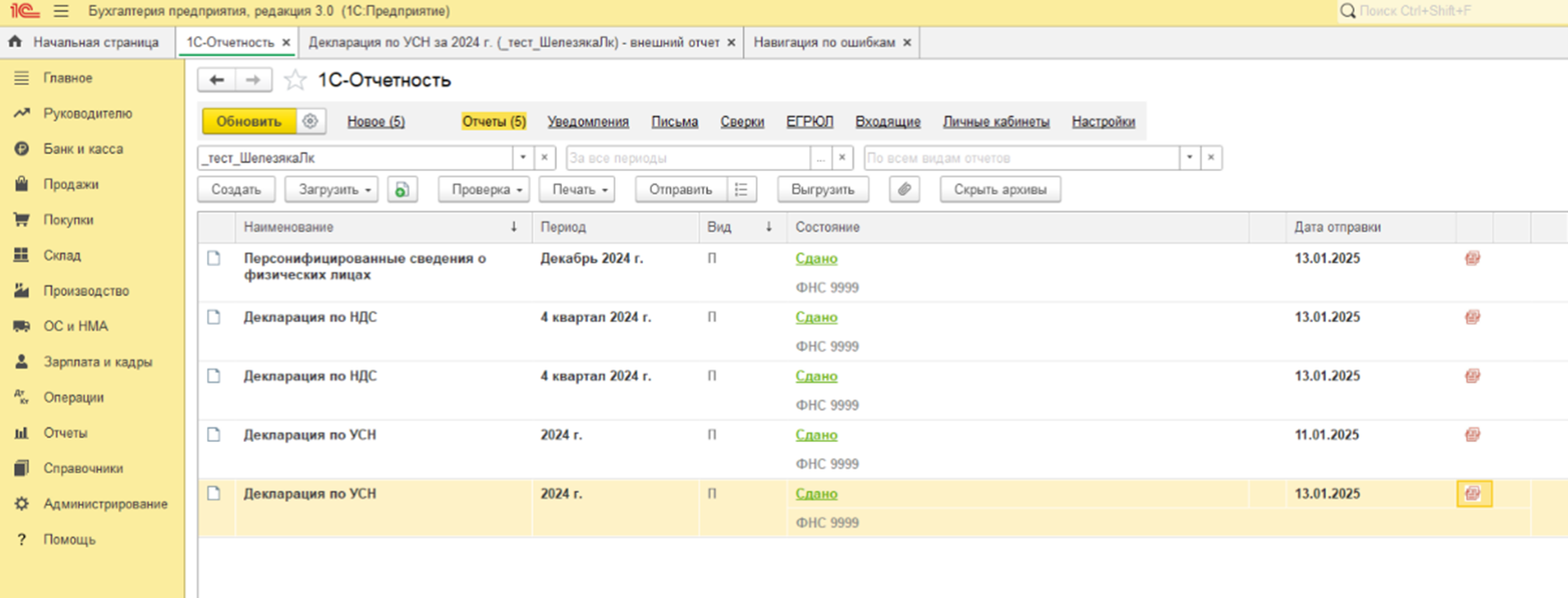Open the Производство section in the sidebar

pos(86,291)
